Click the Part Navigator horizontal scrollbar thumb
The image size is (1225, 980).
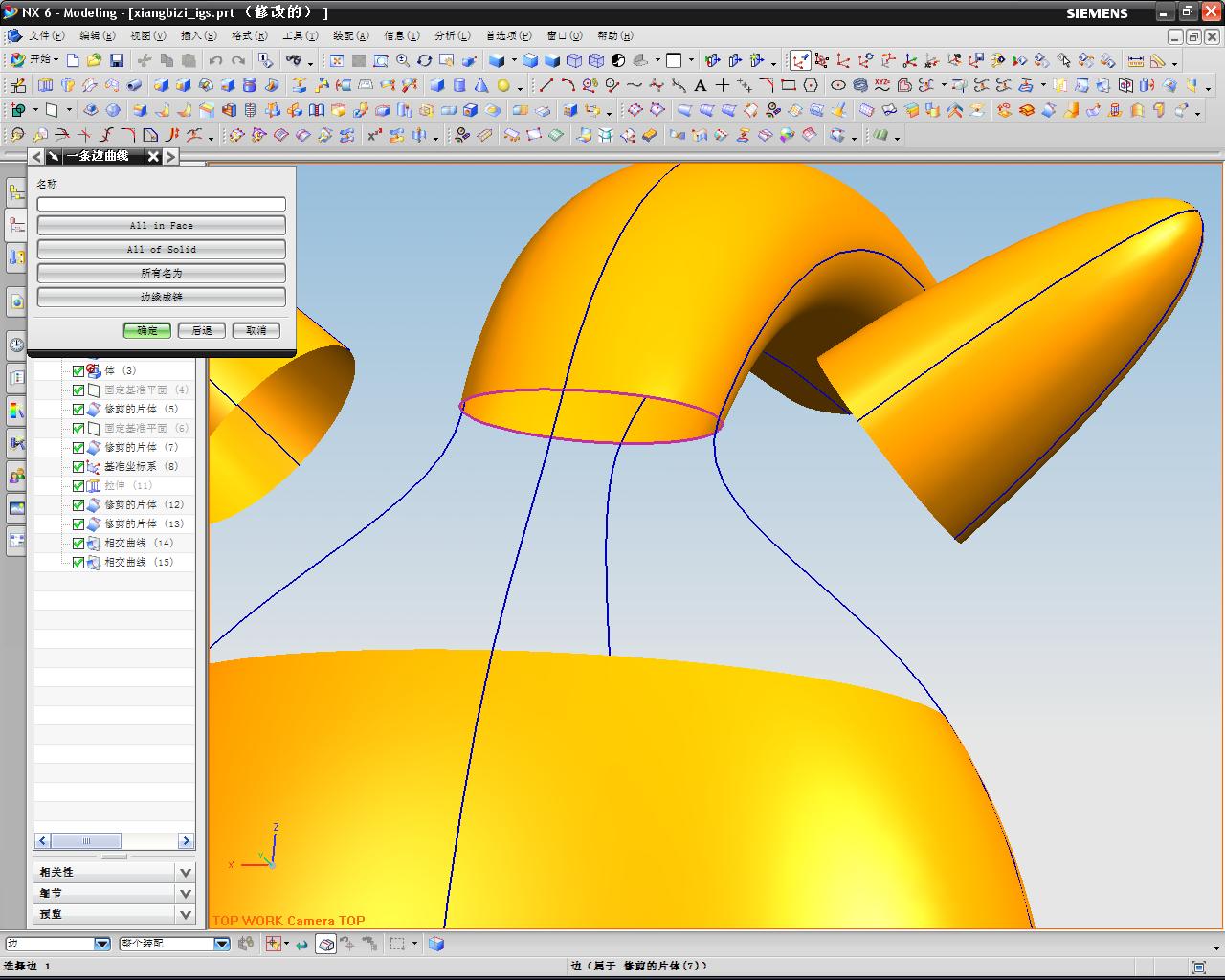[x=86, y=841]
